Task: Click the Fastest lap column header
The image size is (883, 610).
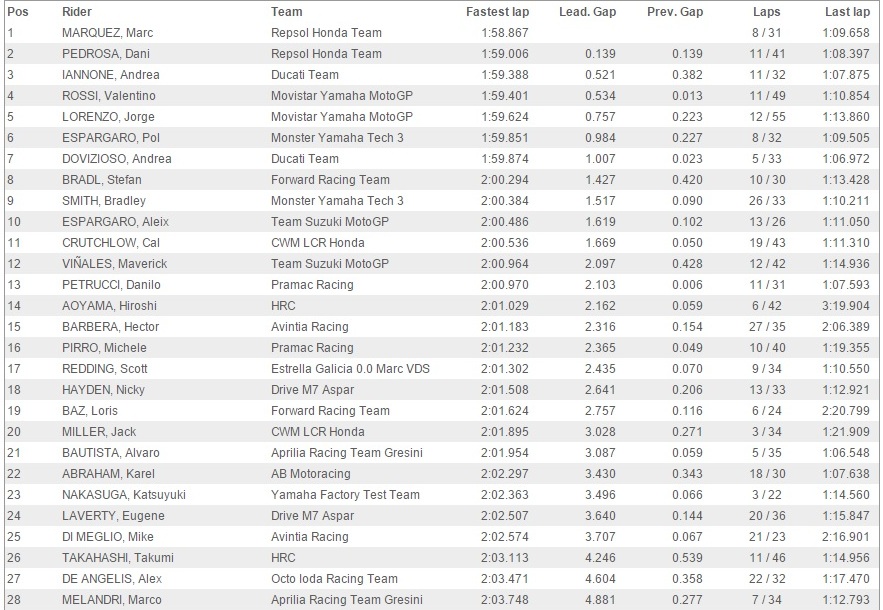Action: [497, 12]
